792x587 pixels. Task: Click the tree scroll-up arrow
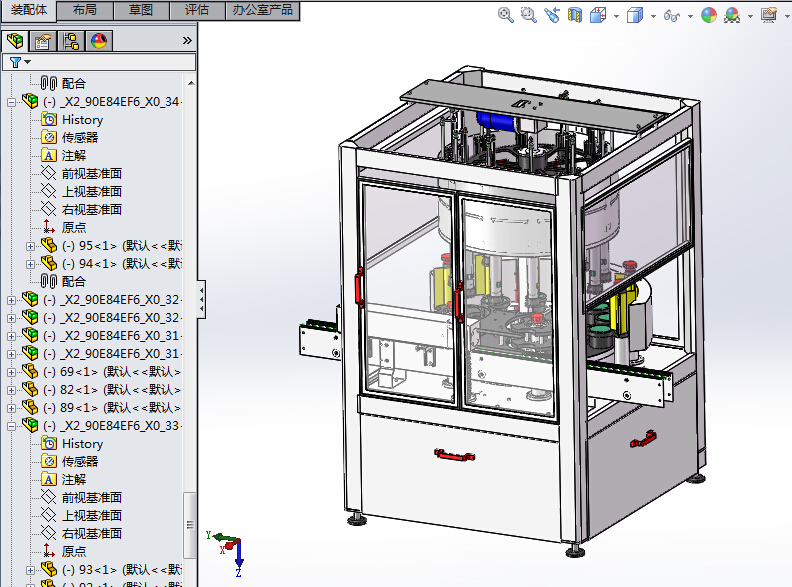tap(190, 83)
